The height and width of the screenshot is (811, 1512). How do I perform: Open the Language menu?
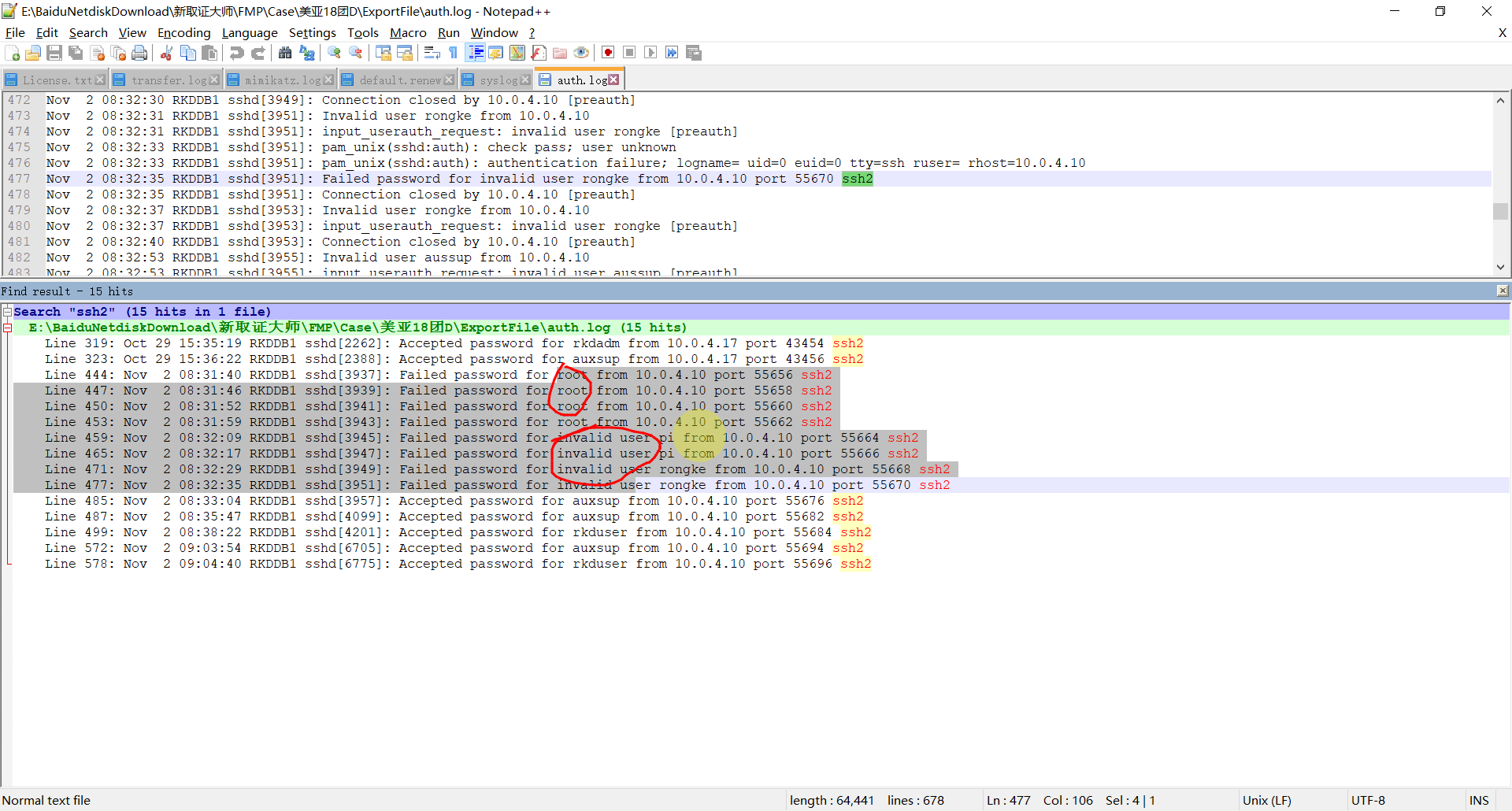point(250,32)
